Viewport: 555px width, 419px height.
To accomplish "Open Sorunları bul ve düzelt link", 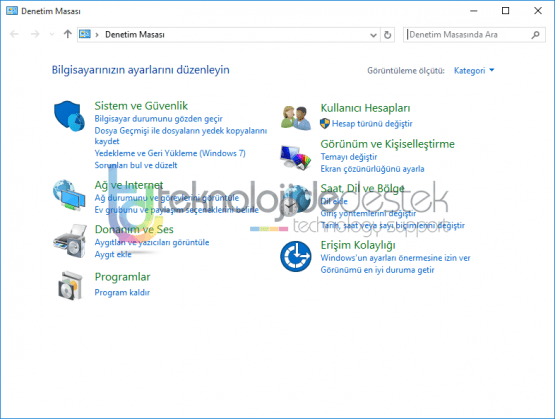I will click(x=136, y=165).
